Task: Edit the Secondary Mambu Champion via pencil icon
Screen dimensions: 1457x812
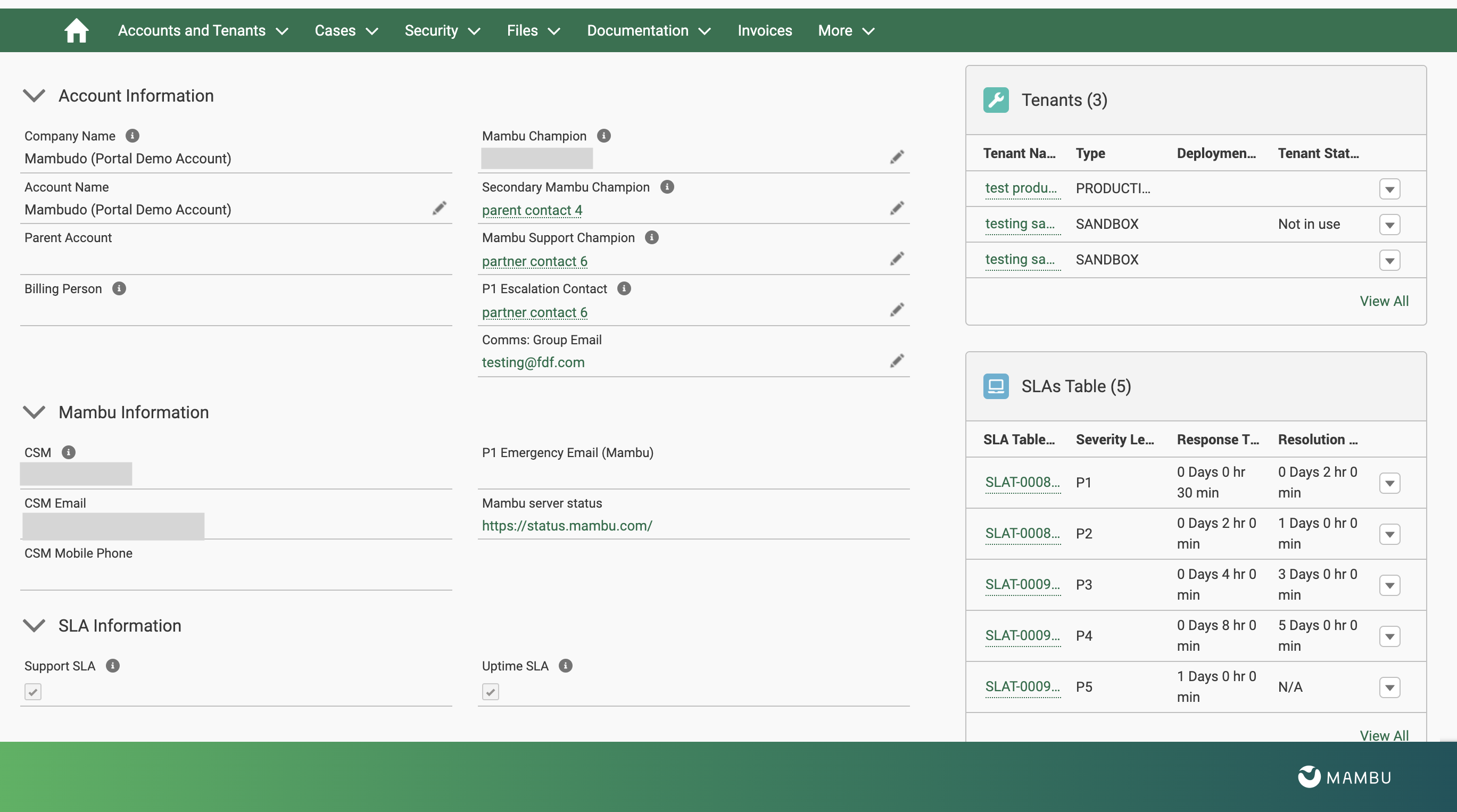Action: pyautogui.click(x=897, y=208)
